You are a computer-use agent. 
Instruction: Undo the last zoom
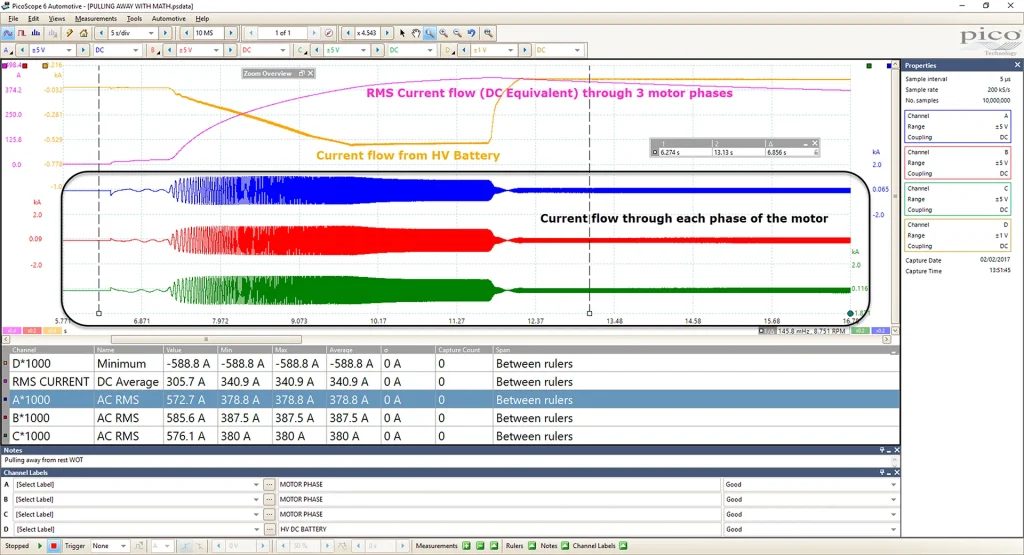[x=472, y=33]
